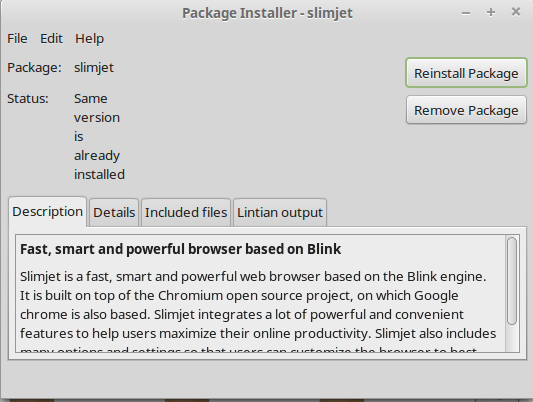This screenshot has width=533, height=402.
Task: Close the Package Installer window
Action: (516, 12)
